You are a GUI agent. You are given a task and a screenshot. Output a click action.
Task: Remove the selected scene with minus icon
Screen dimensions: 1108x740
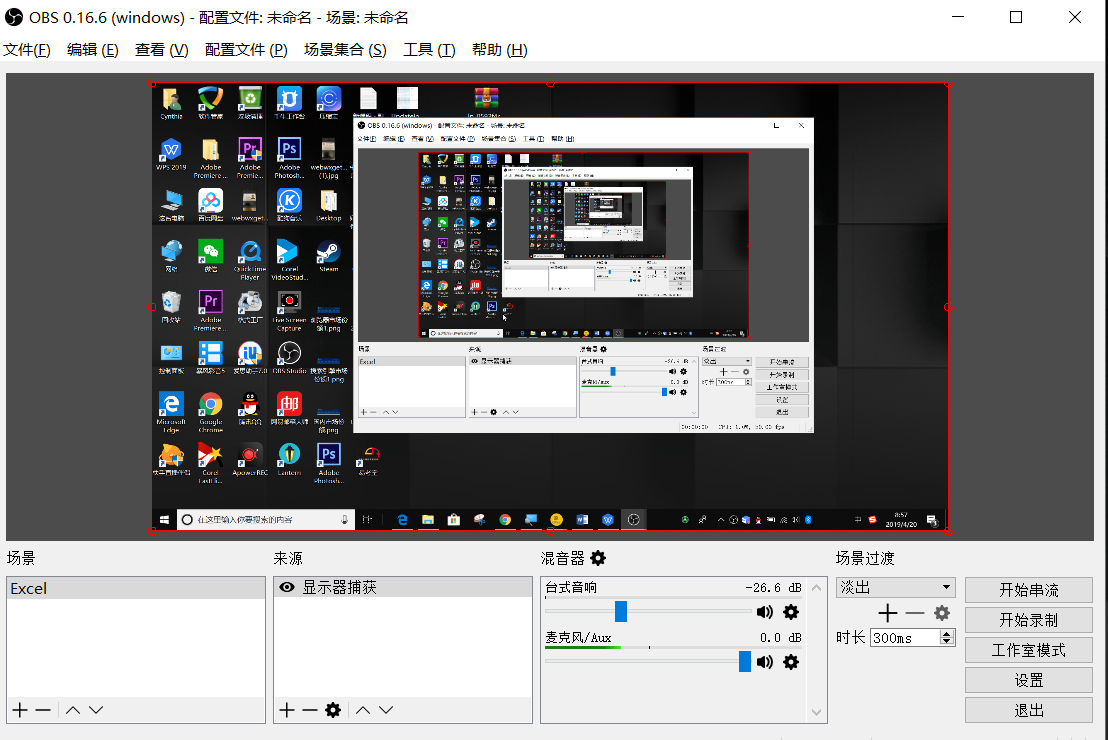43,710
